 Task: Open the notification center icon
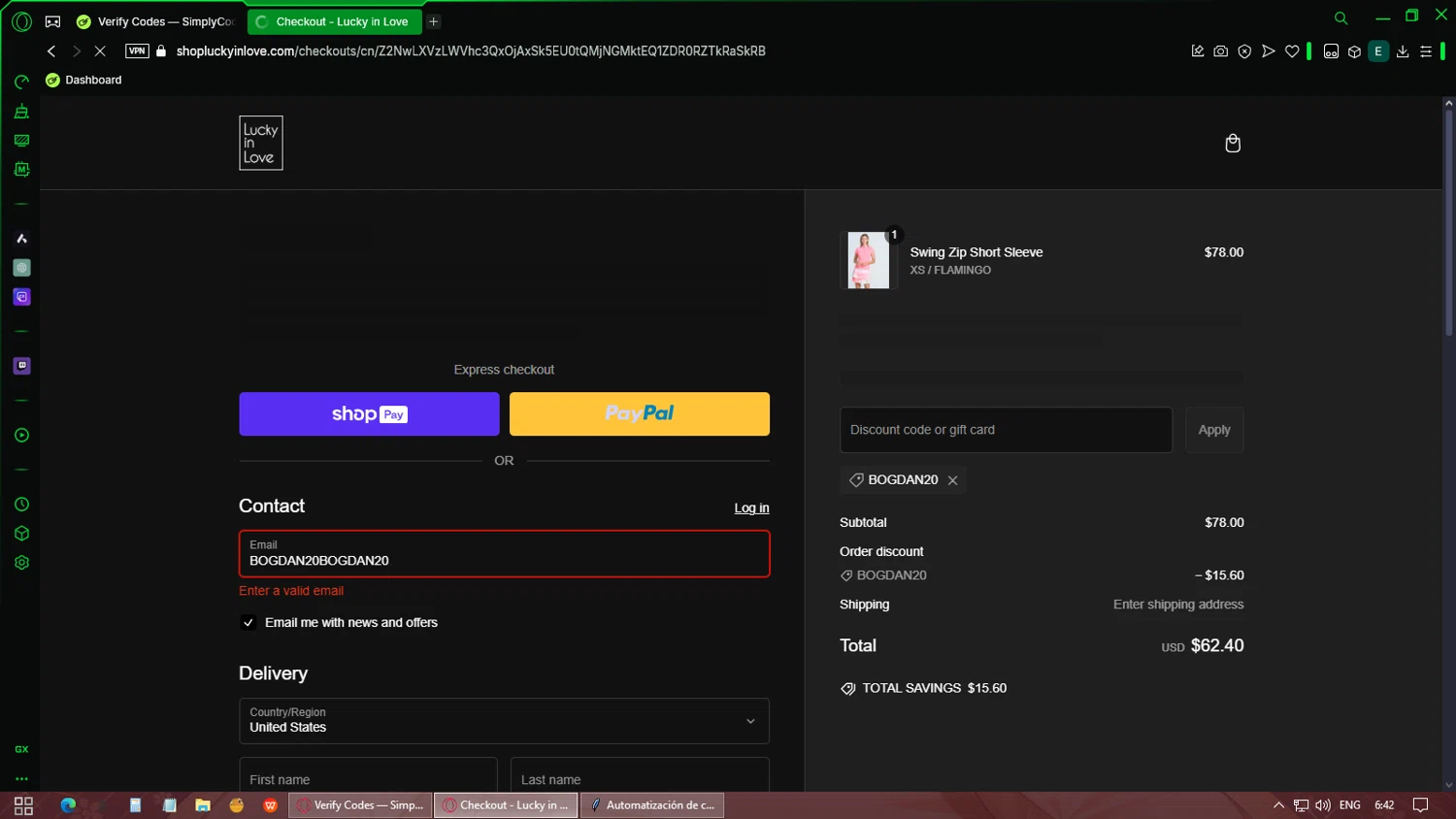pos(1420,805)
